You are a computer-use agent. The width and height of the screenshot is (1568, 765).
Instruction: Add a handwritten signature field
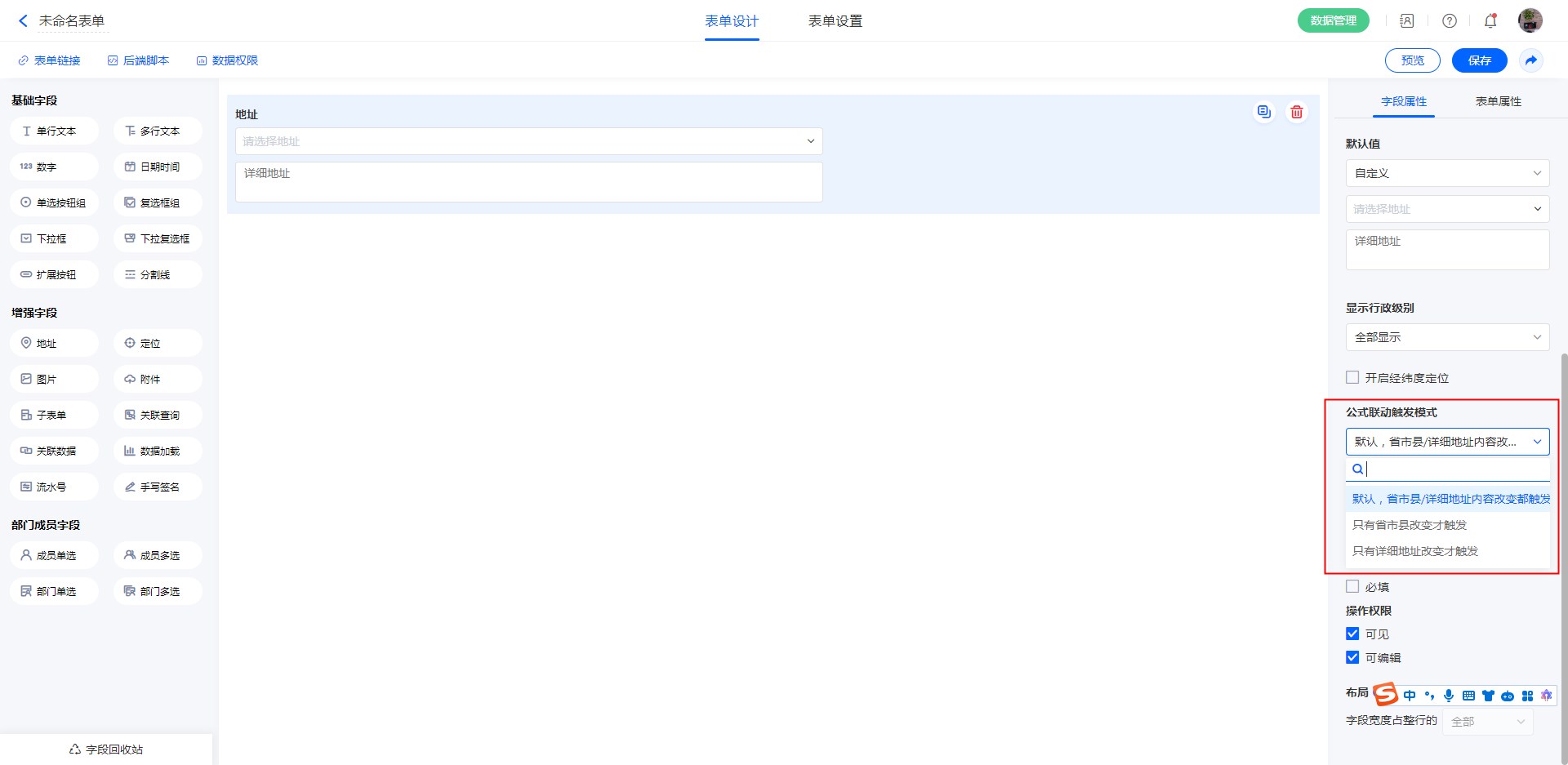(x=158, y=487)
